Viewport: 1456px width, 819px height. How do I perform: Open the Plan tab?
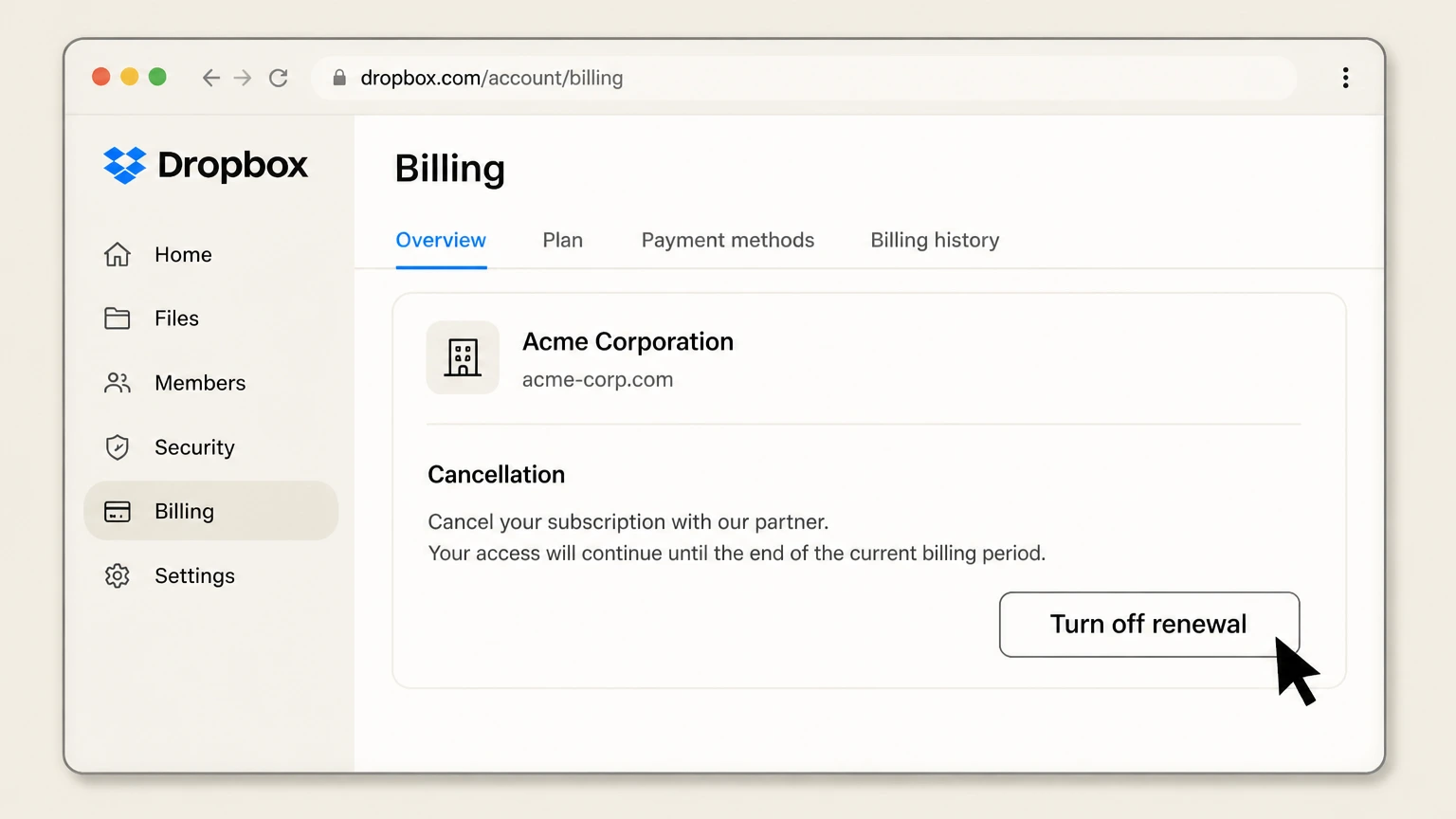[x=563, y=240]
